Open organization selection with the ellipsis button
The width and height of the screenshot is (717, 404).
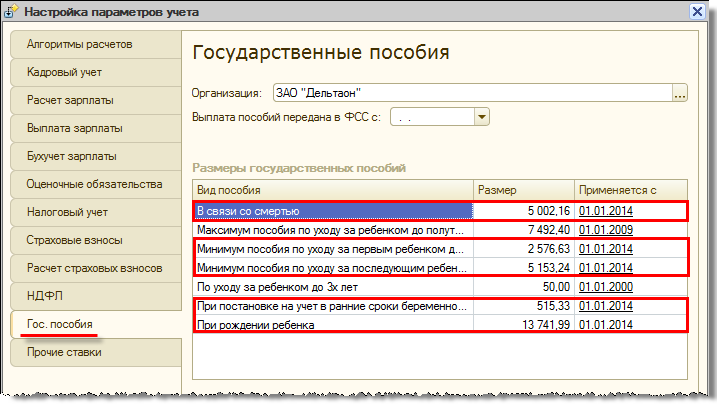680,93
